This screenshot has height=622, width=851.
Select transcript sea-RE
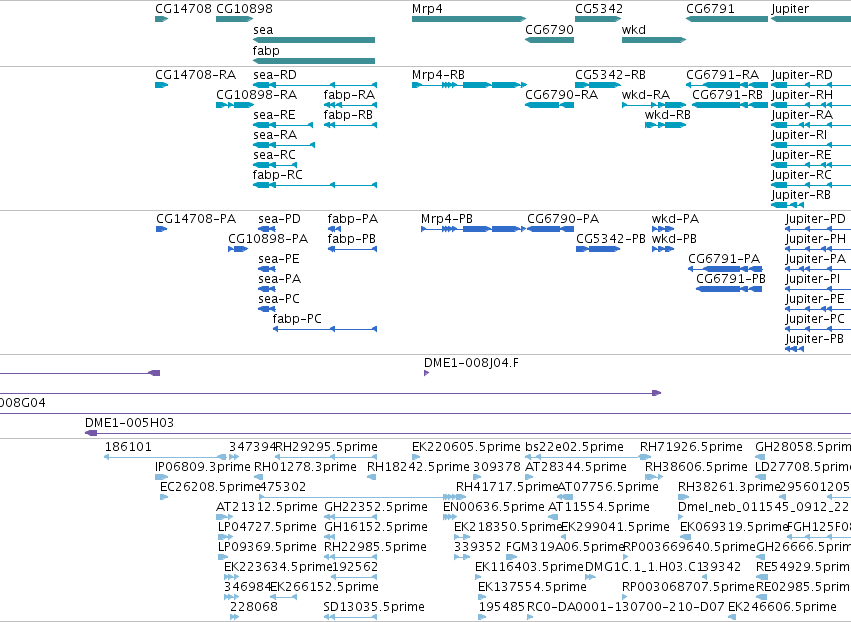tap(283, 125)
